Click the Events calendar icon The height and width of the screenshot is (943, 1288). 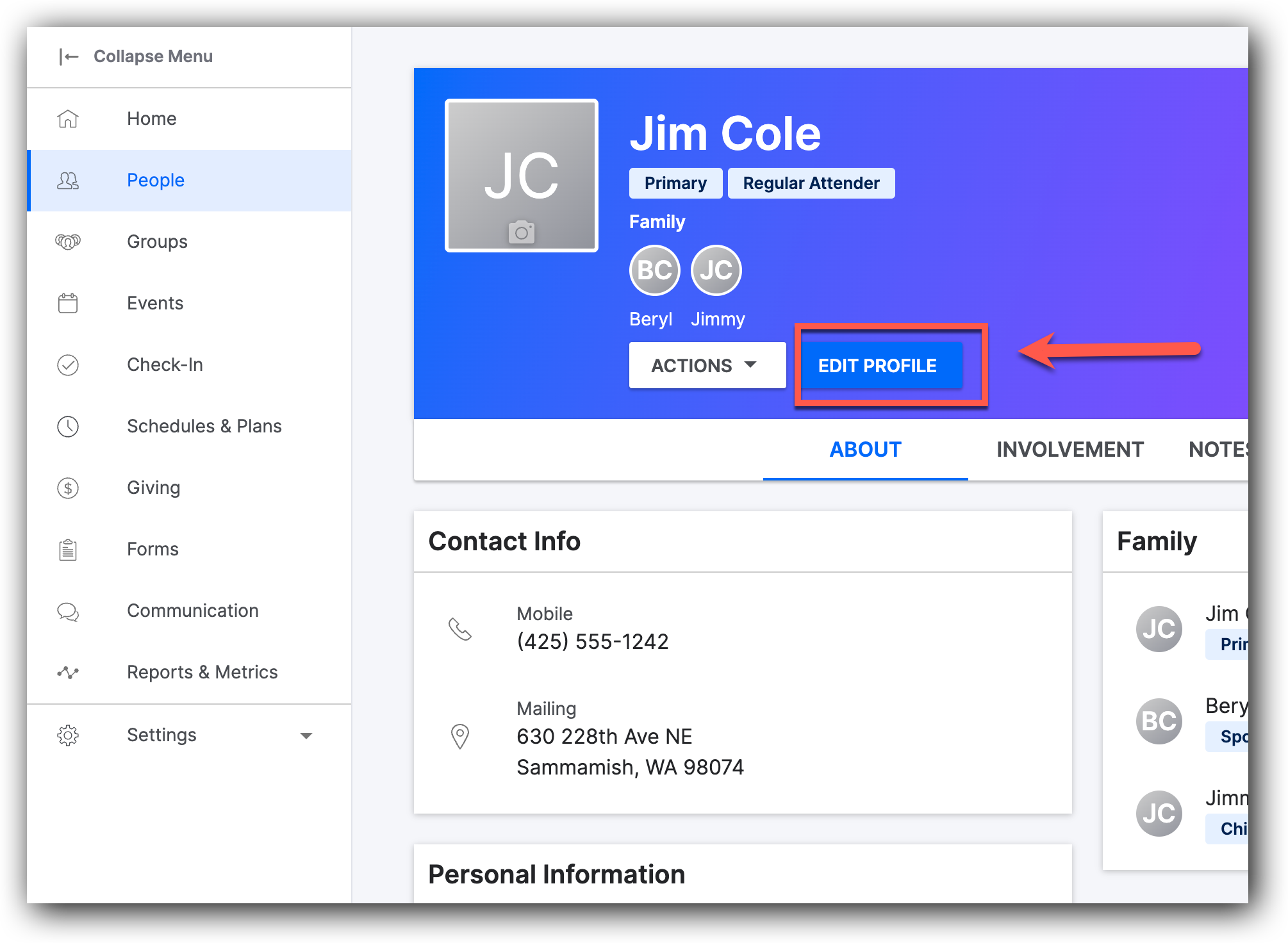coord(68,303)
